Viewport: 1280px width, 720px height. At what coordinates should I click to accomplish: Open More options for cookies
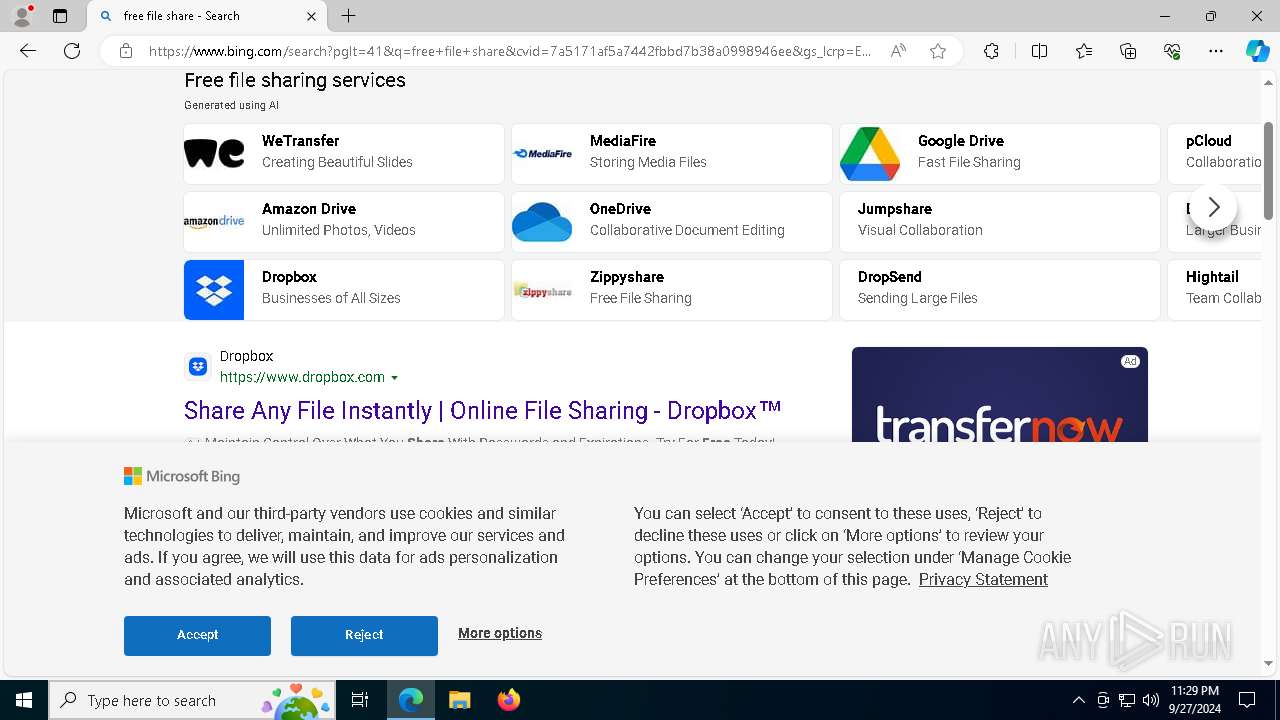[500, 633]
